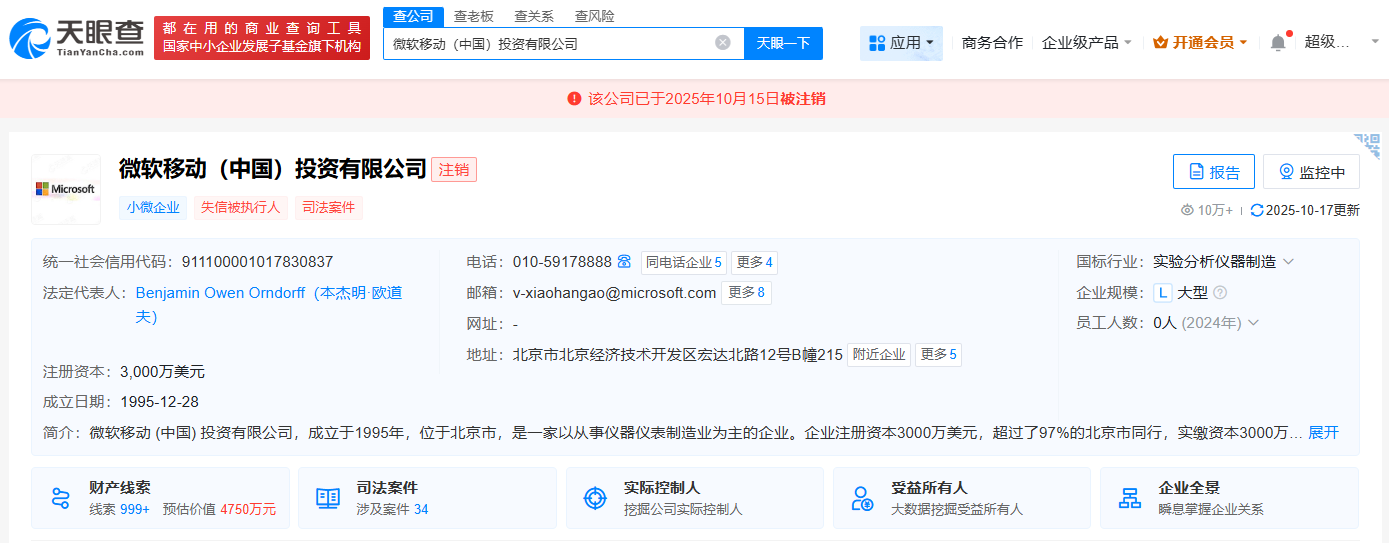
Task: Click the 成立日期 1995-12-28 value
Action: coord(158,402)
